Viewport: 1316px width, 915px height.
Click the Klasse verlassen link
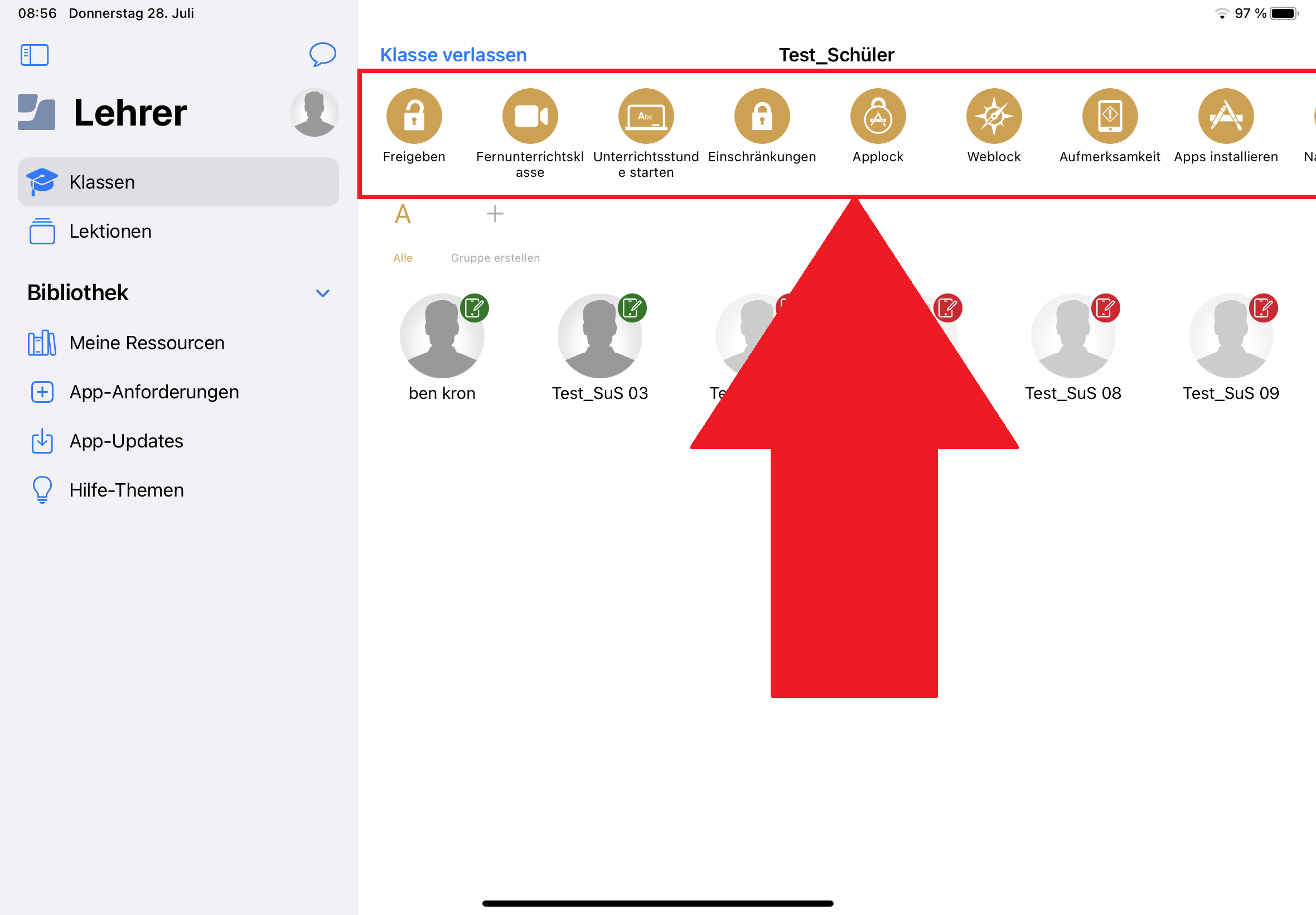point(453,55)
